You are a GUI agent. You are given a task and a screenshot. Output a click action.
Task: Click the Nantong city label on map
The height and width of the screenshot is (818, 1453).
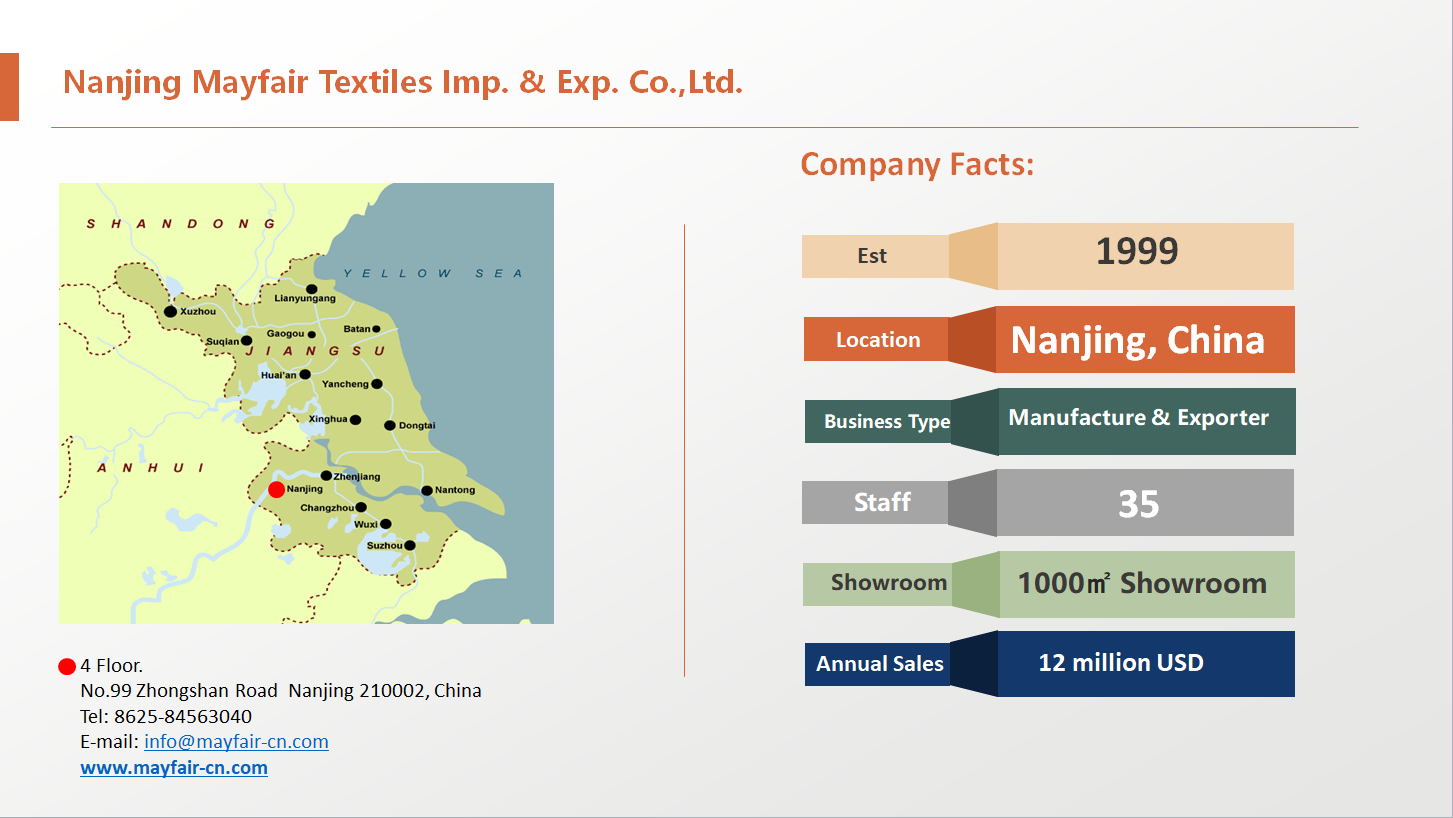(456, 490)
